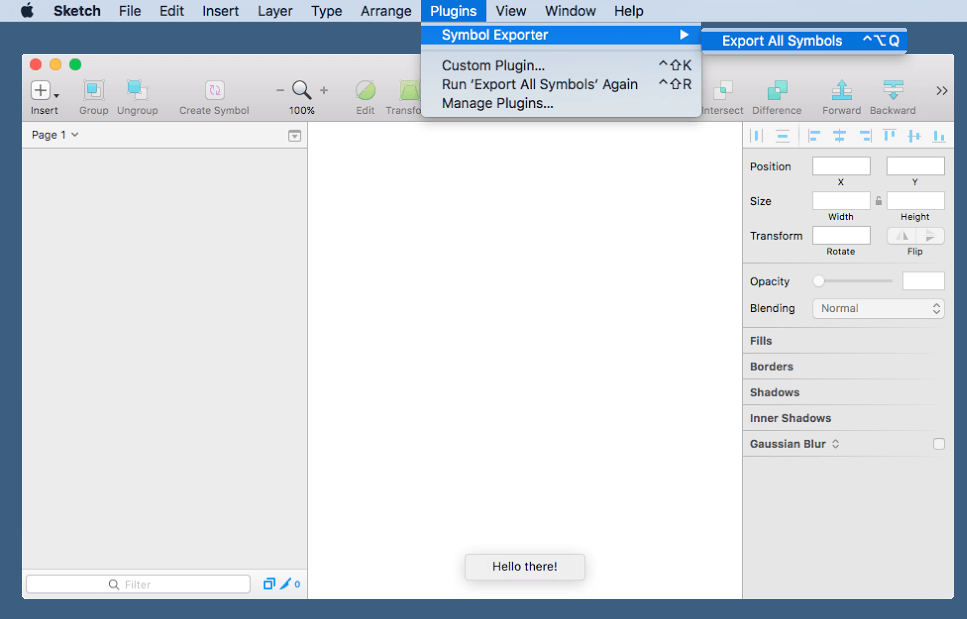Click the Group toolbar icon
Screen dimensions: 967x619
pyautogui.click(x=93, y=91)
